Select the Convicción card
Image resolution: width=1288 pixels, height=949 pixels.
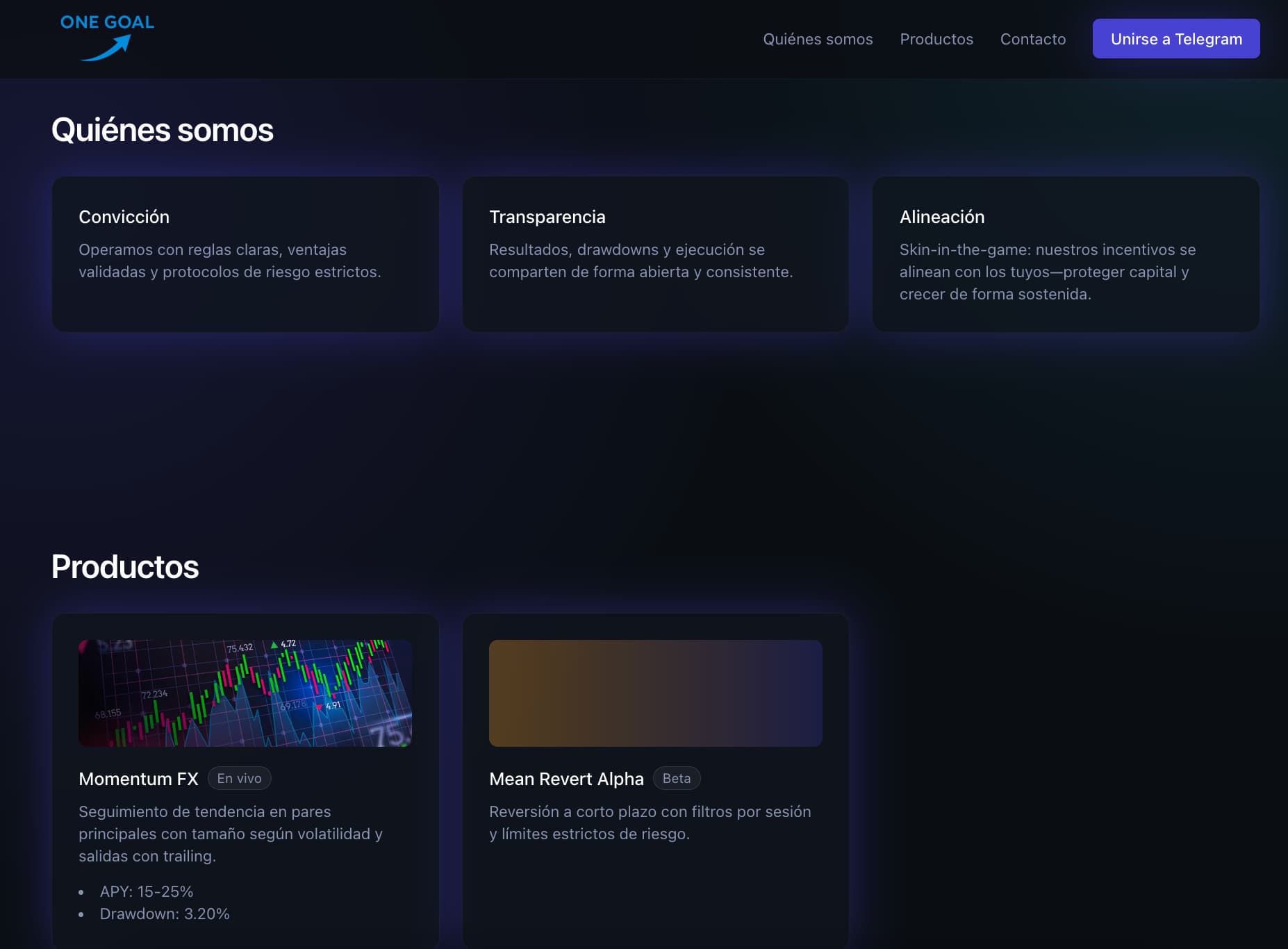click(245, 254)
